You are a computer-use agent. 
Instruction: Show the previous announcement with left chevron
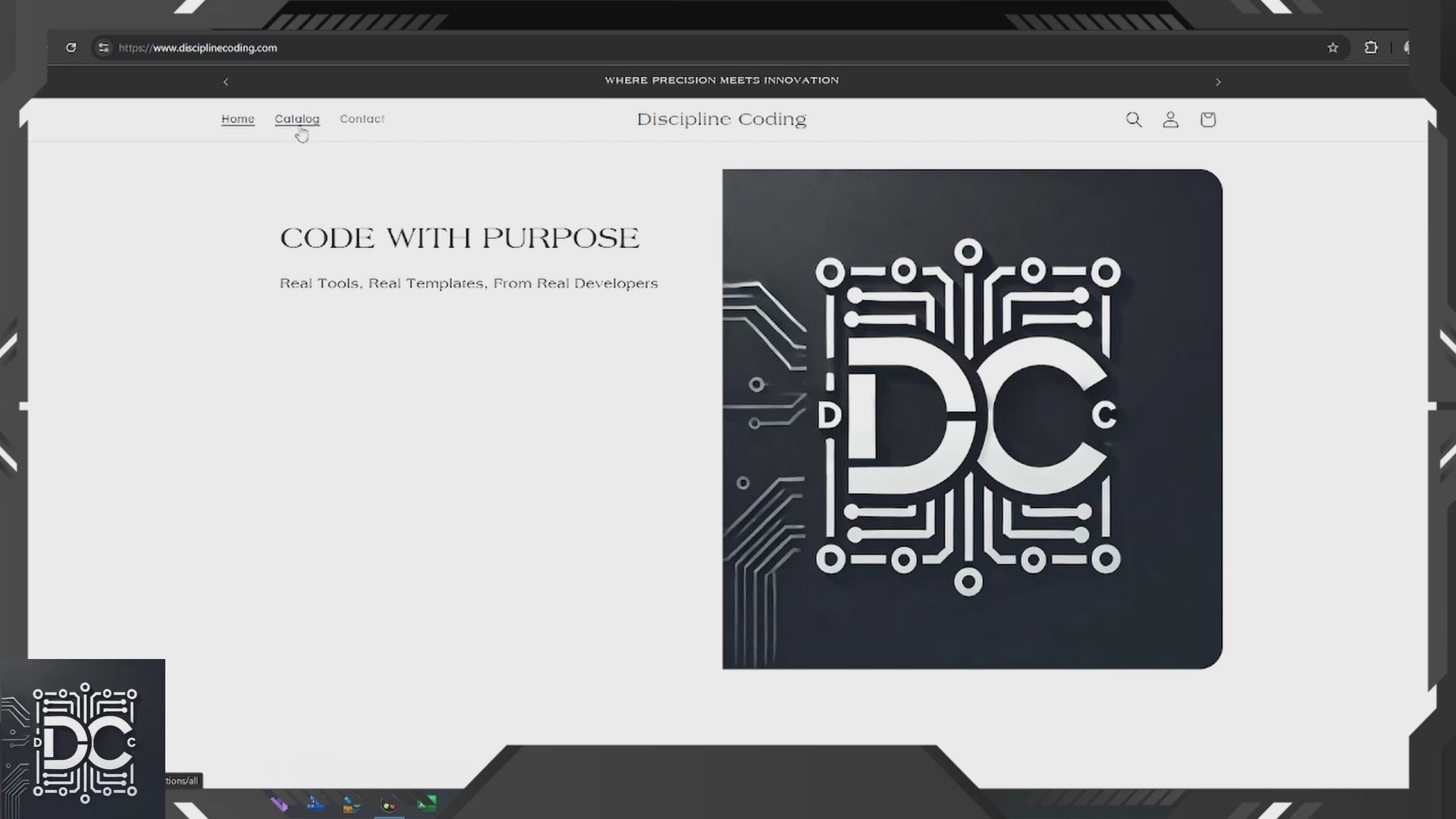225,82
